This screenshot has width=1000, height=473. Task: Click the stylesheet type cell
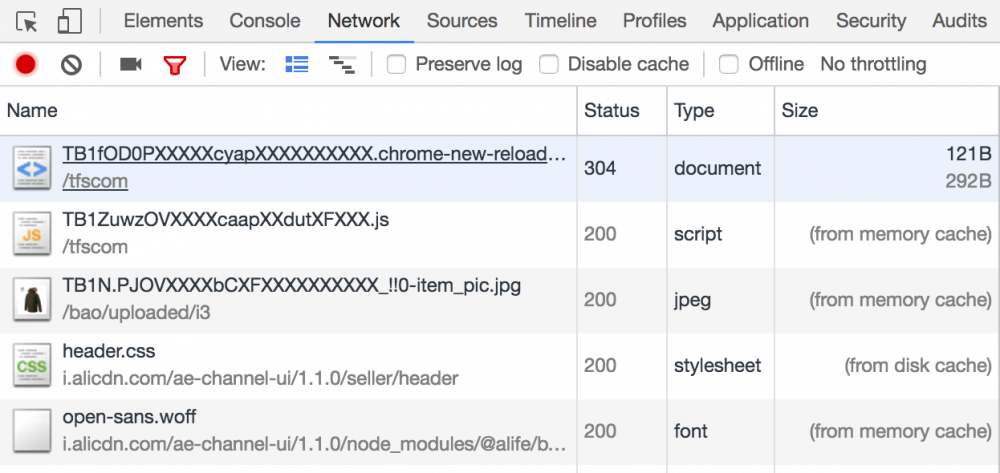717,365
